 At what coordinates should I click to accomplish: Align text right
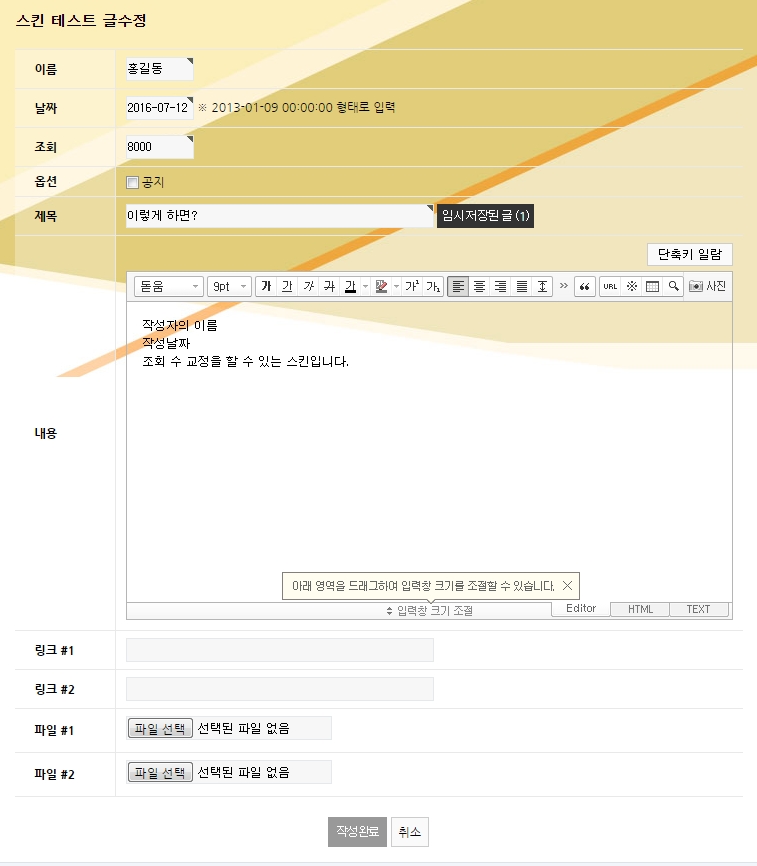(500, 286)
